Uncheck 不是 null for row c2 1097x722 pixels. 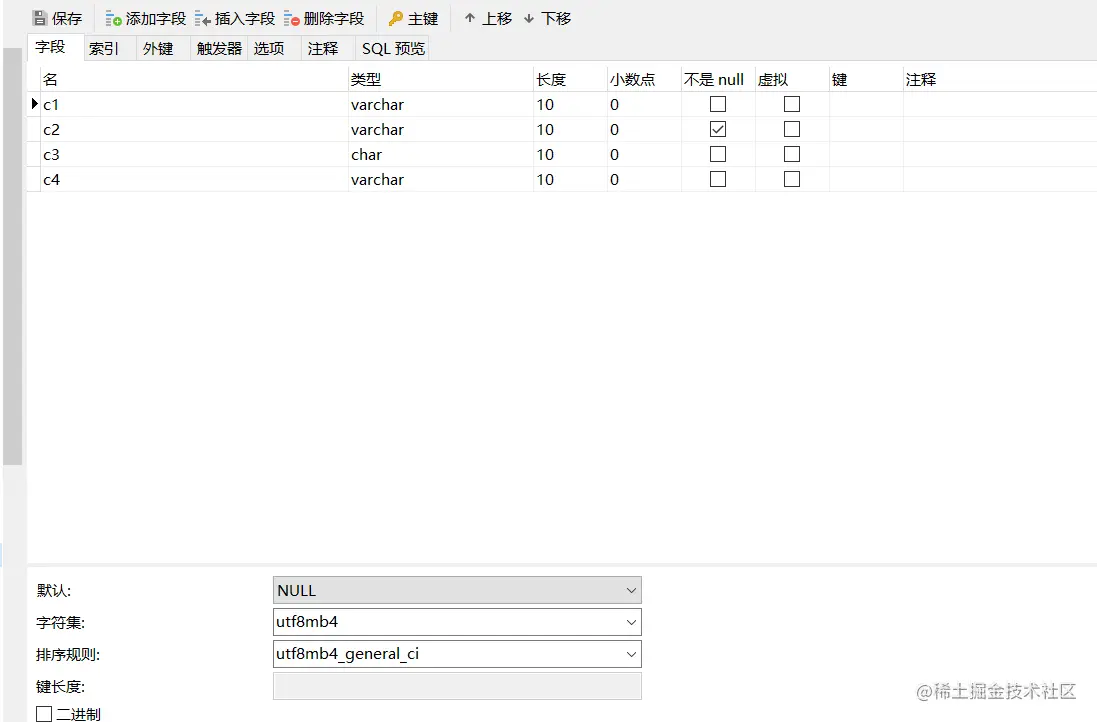click(x=718, y=129)
